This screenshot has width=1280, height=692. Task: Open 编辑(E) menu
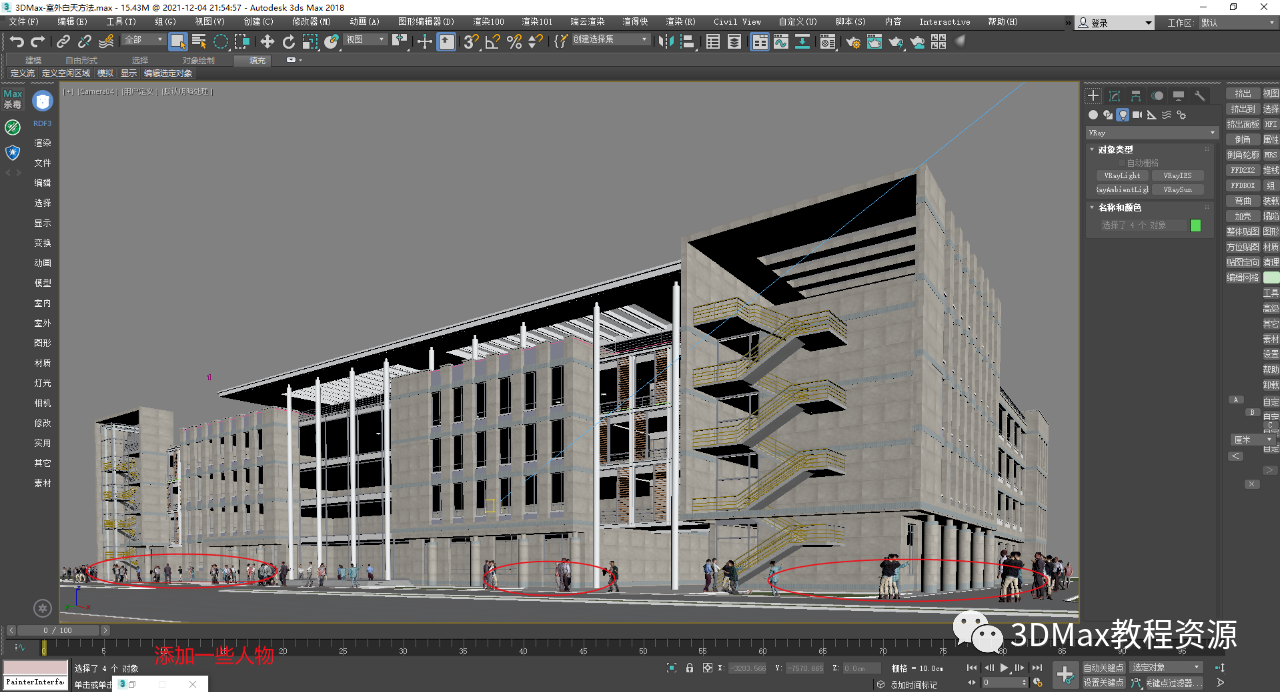(72, 21)
